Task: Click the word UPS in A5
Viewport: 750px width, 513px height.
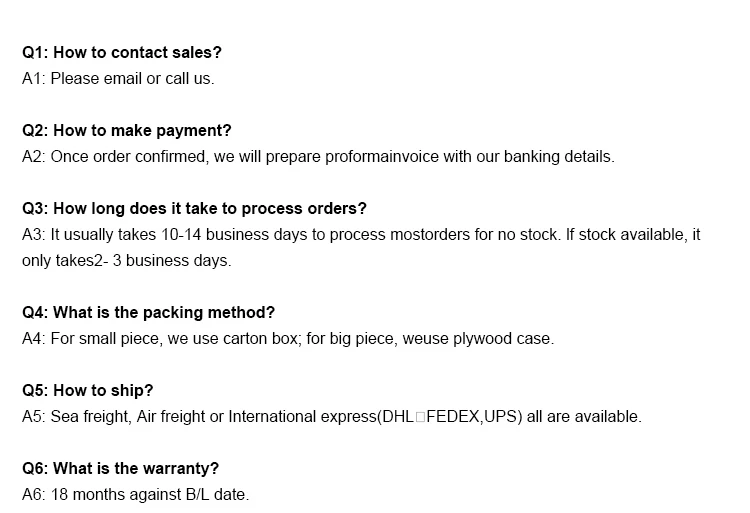Action: [500, 416]
